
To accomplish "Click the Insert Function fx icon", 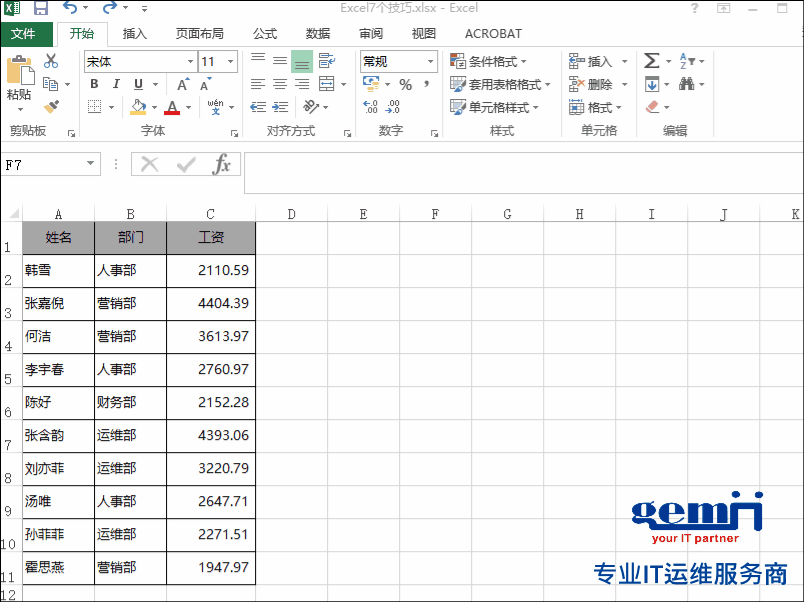I will [222, 165].
